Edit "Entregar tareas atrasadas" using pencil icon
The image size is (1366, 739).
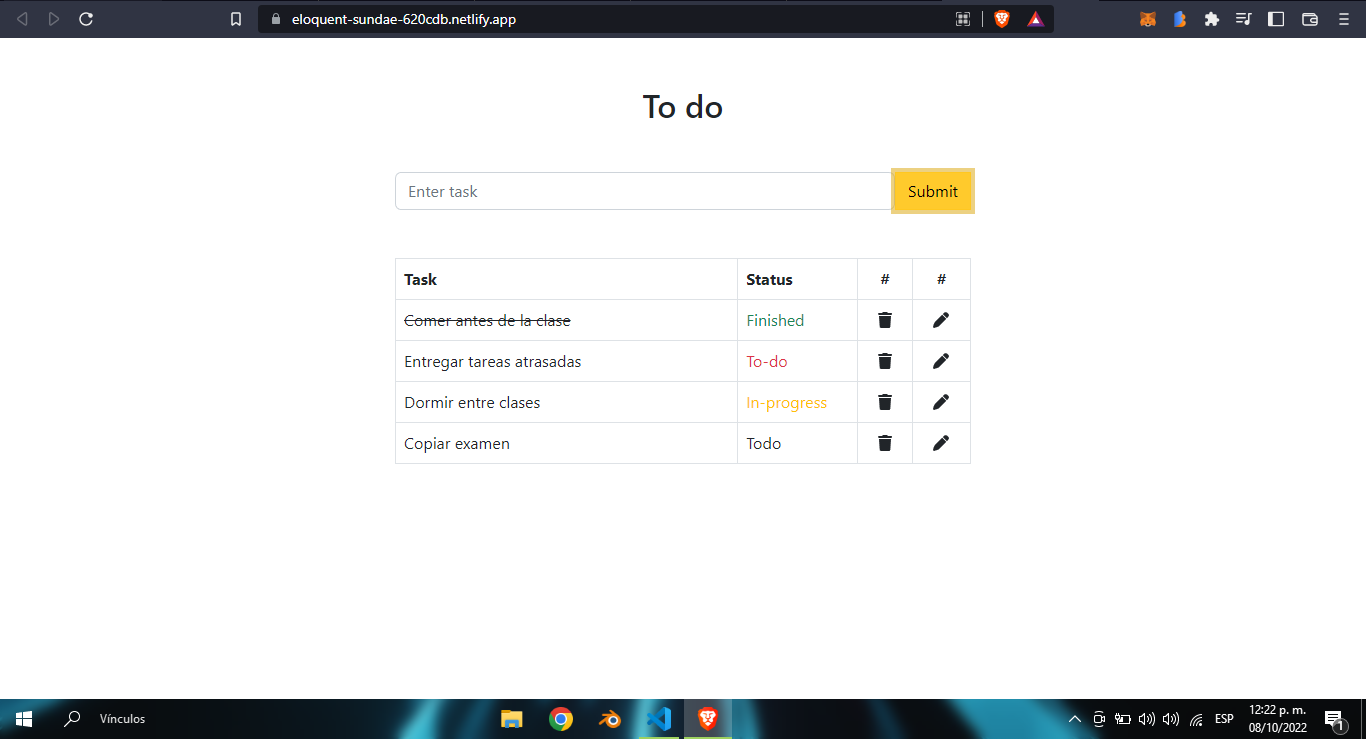[x=940, y=361]
